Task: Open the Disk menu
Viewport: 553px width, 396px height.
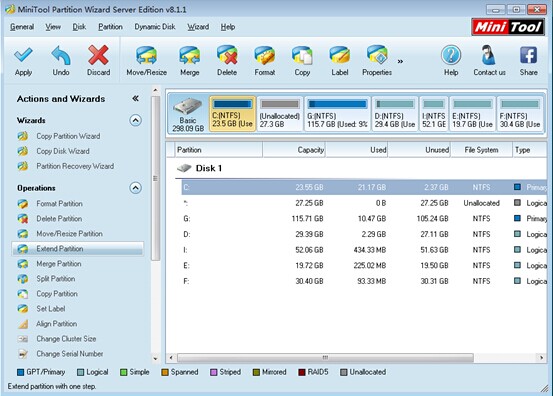Action: click(79, 27)
